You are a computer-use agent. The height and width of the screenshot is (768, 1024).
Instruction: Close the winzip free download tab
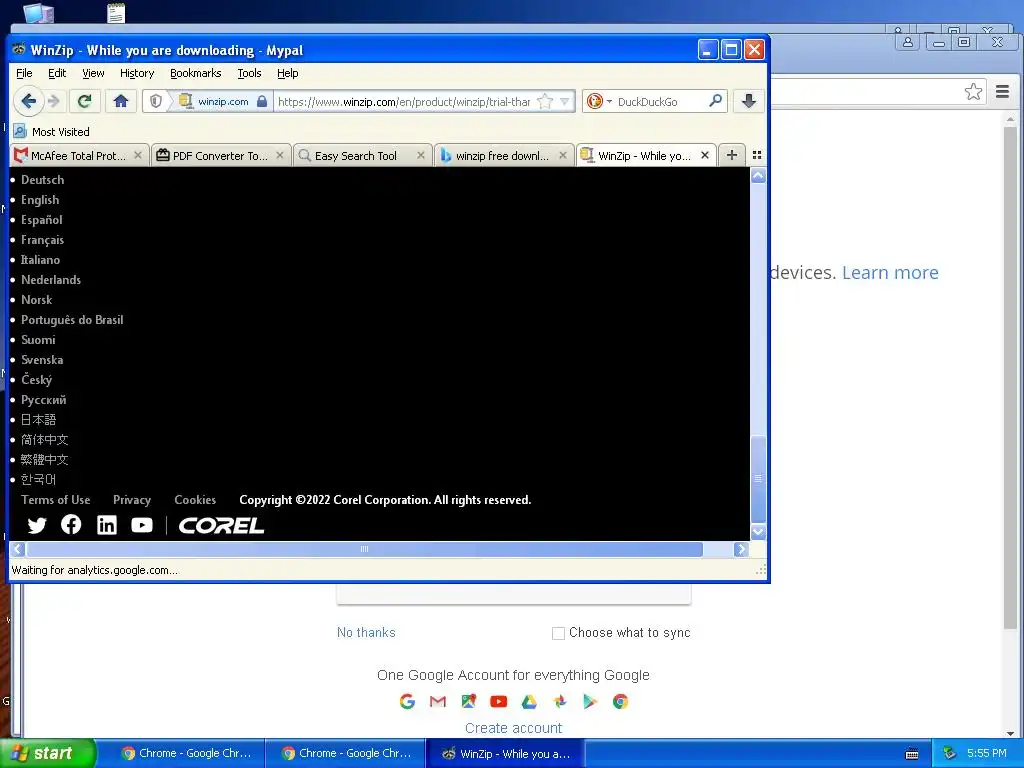click(x=563, y=155)
